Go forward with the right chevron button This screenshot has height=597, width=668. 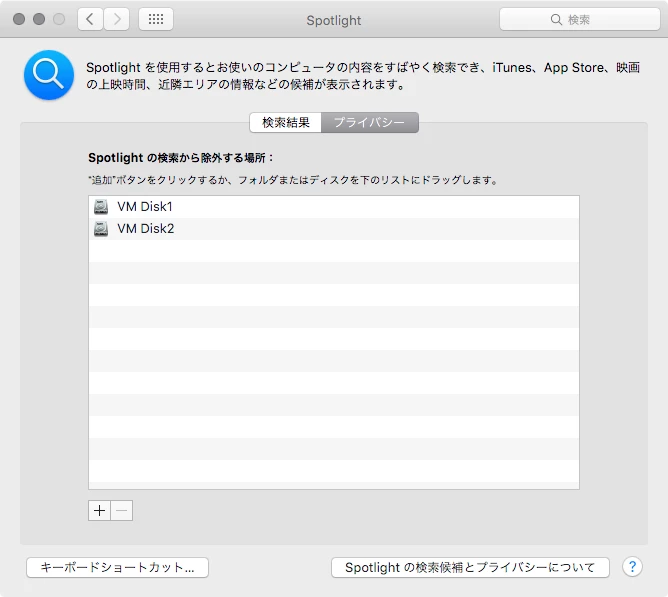pos(117,19)
